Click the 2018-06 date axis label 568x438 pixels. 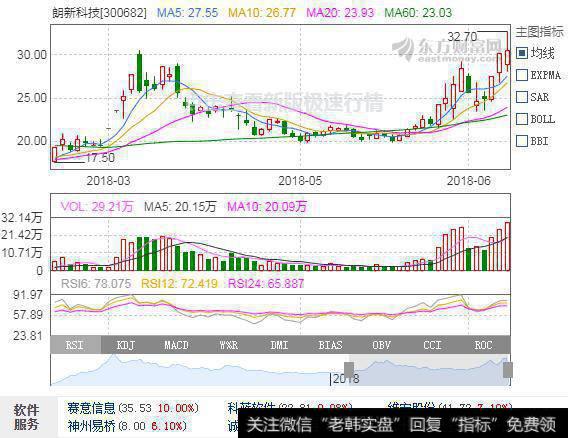468,180
